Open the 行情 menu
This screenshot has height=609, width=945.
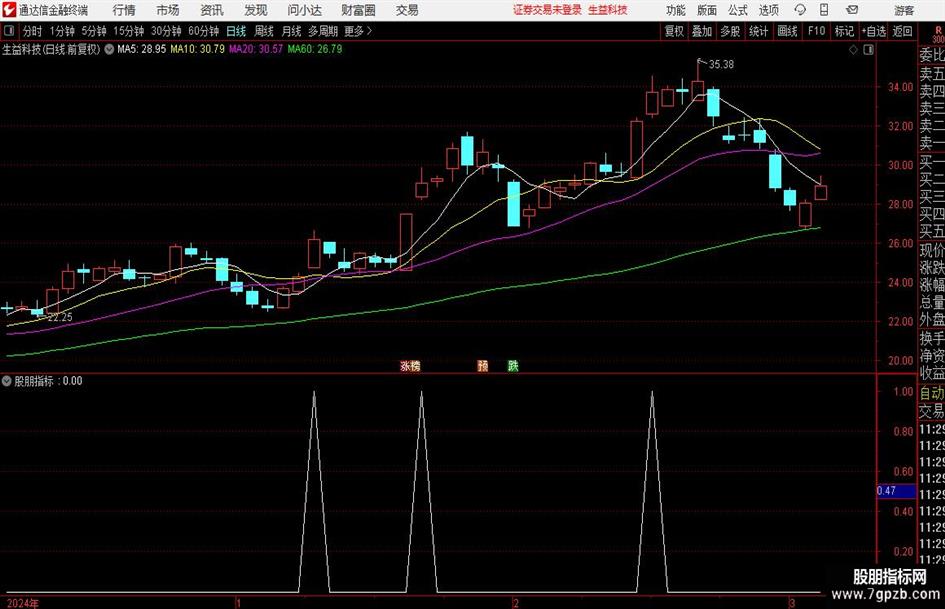[124, 10]
